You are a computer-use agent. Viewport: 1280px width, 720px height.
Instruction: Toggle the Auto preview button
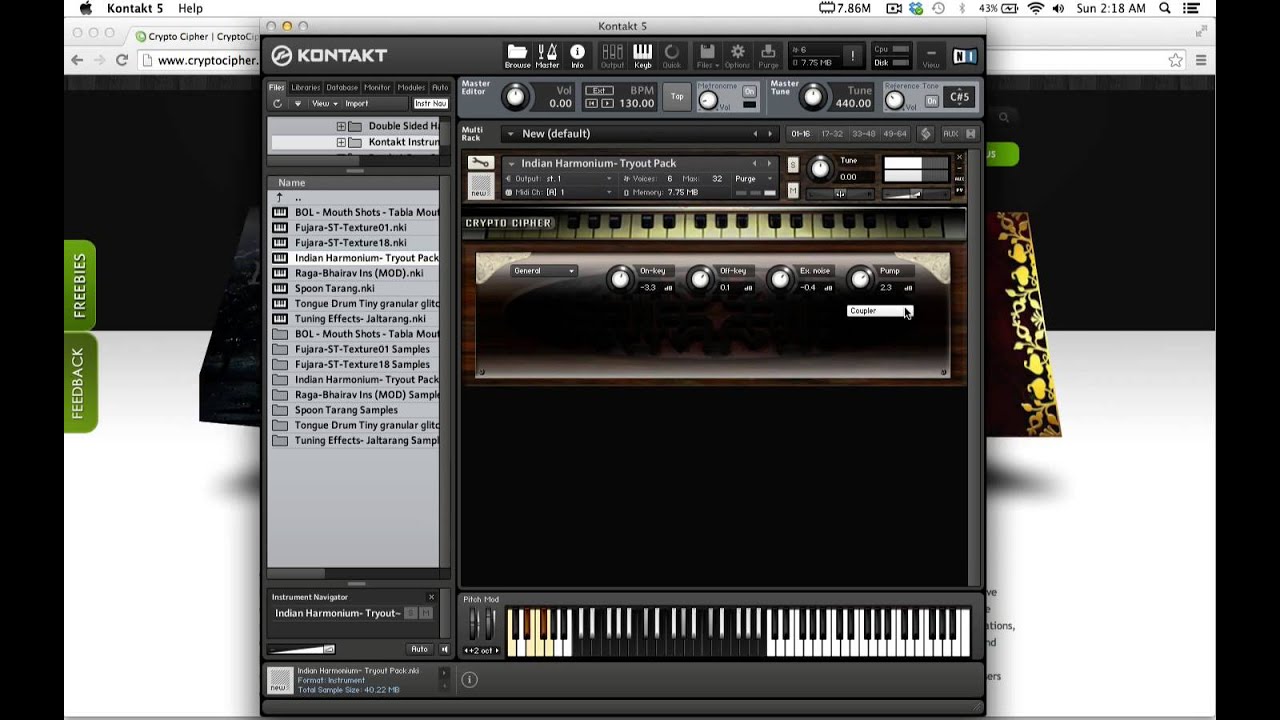pyautogui.click(x=420, y=649)
